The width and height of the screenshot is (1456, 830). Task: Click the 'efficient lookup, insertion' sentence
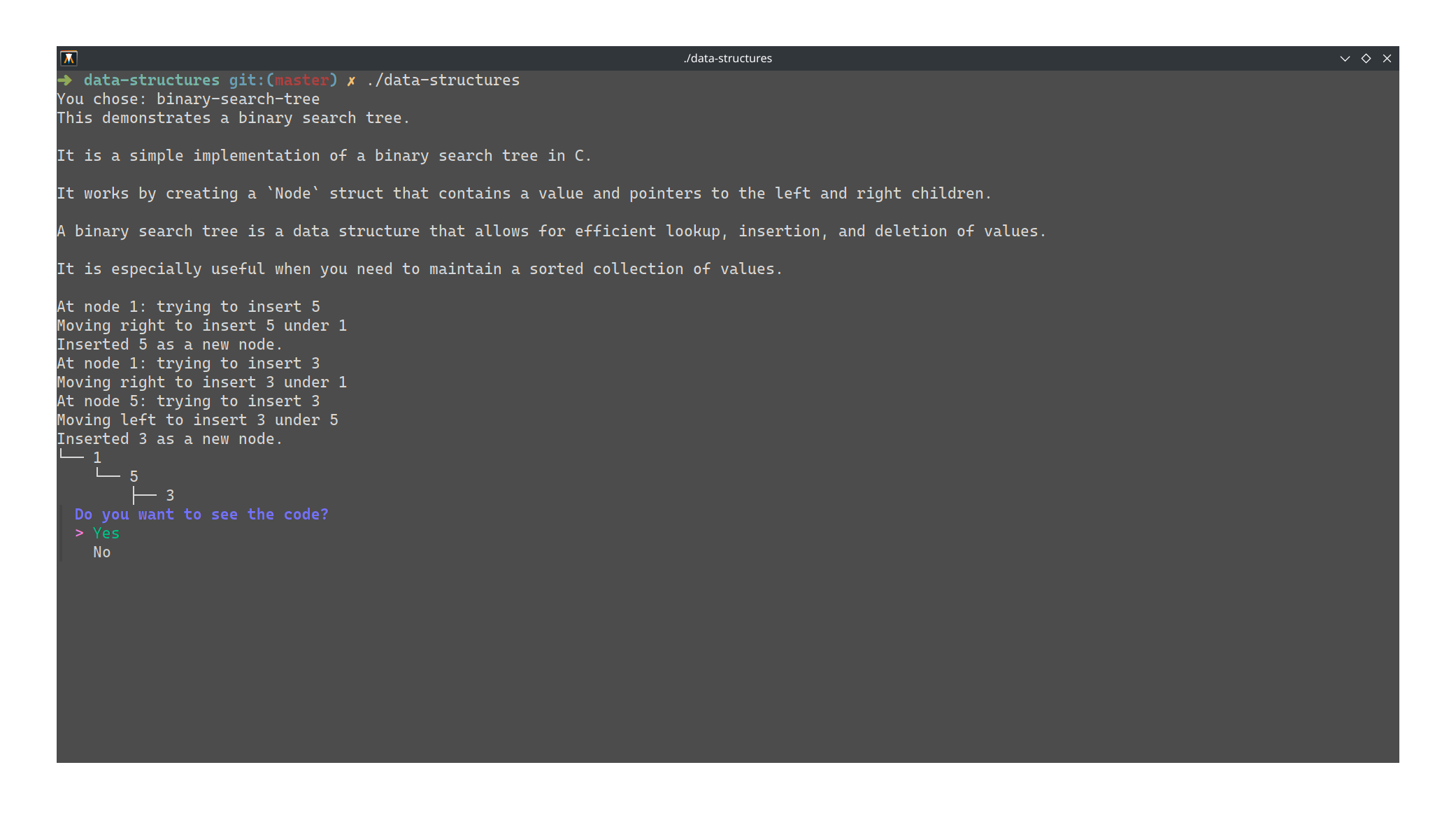tap(551, 231)
